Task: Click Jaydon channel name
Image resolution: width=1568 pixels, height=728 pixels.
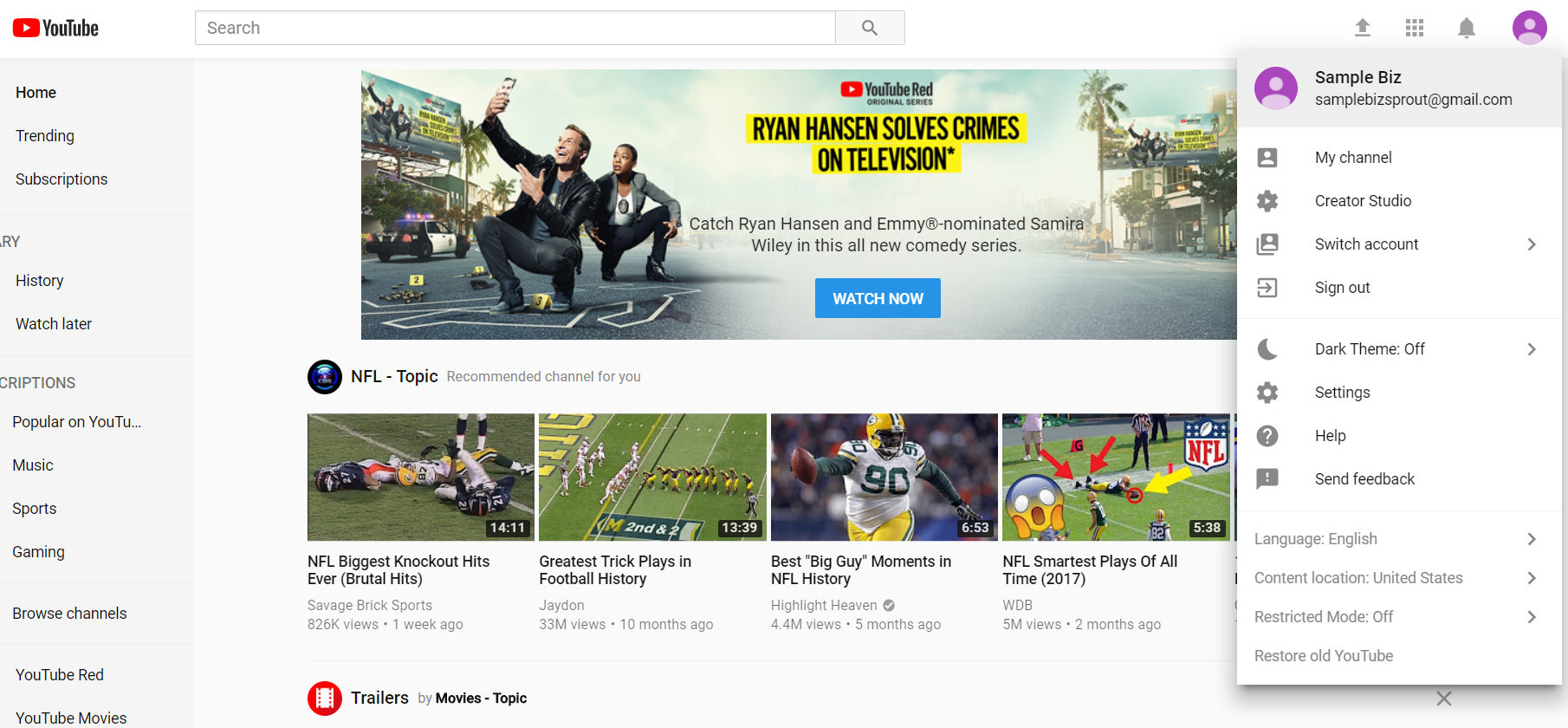Action: 561,605
